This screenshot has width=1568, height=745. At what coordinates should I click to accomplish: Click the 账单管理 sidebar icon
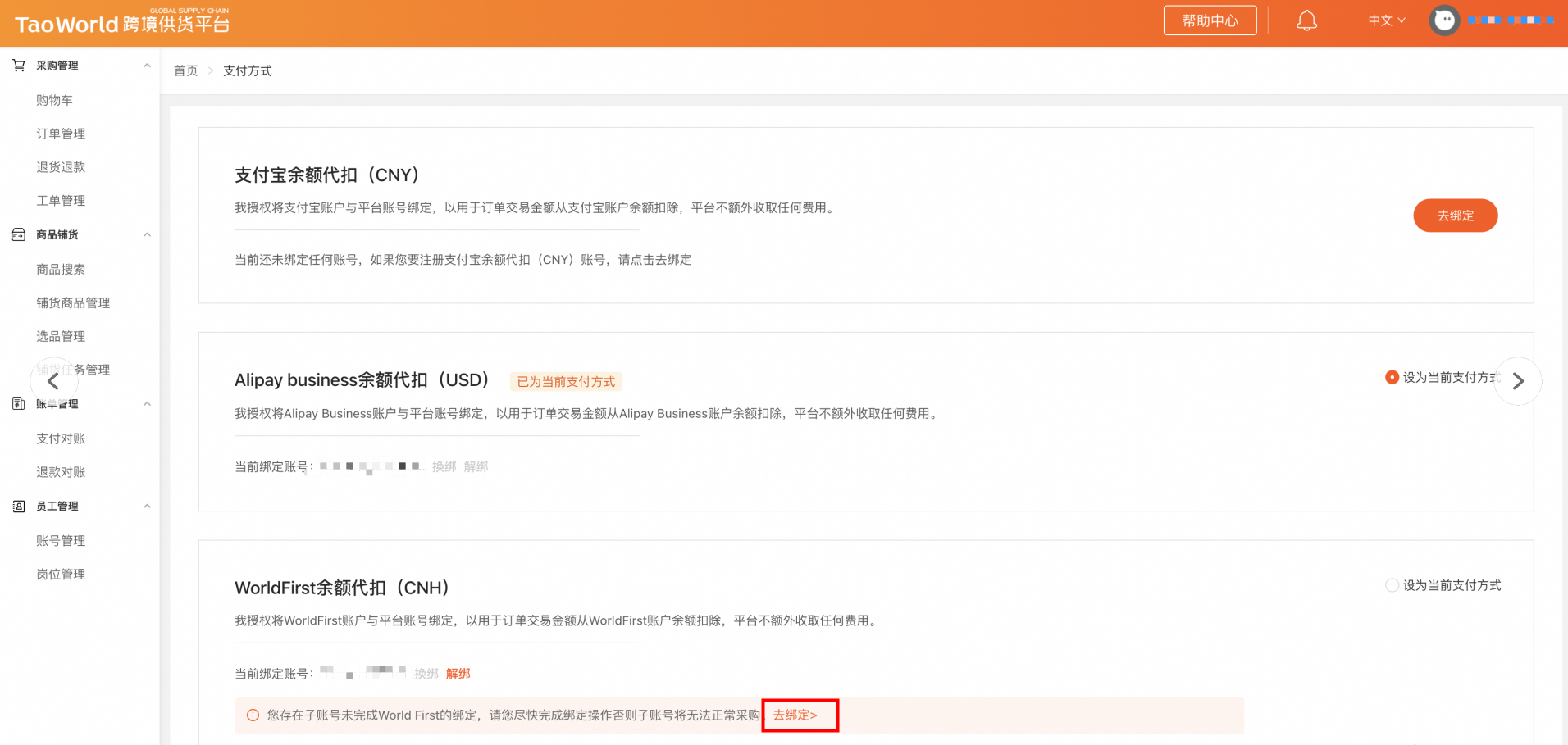coord(19,403)
